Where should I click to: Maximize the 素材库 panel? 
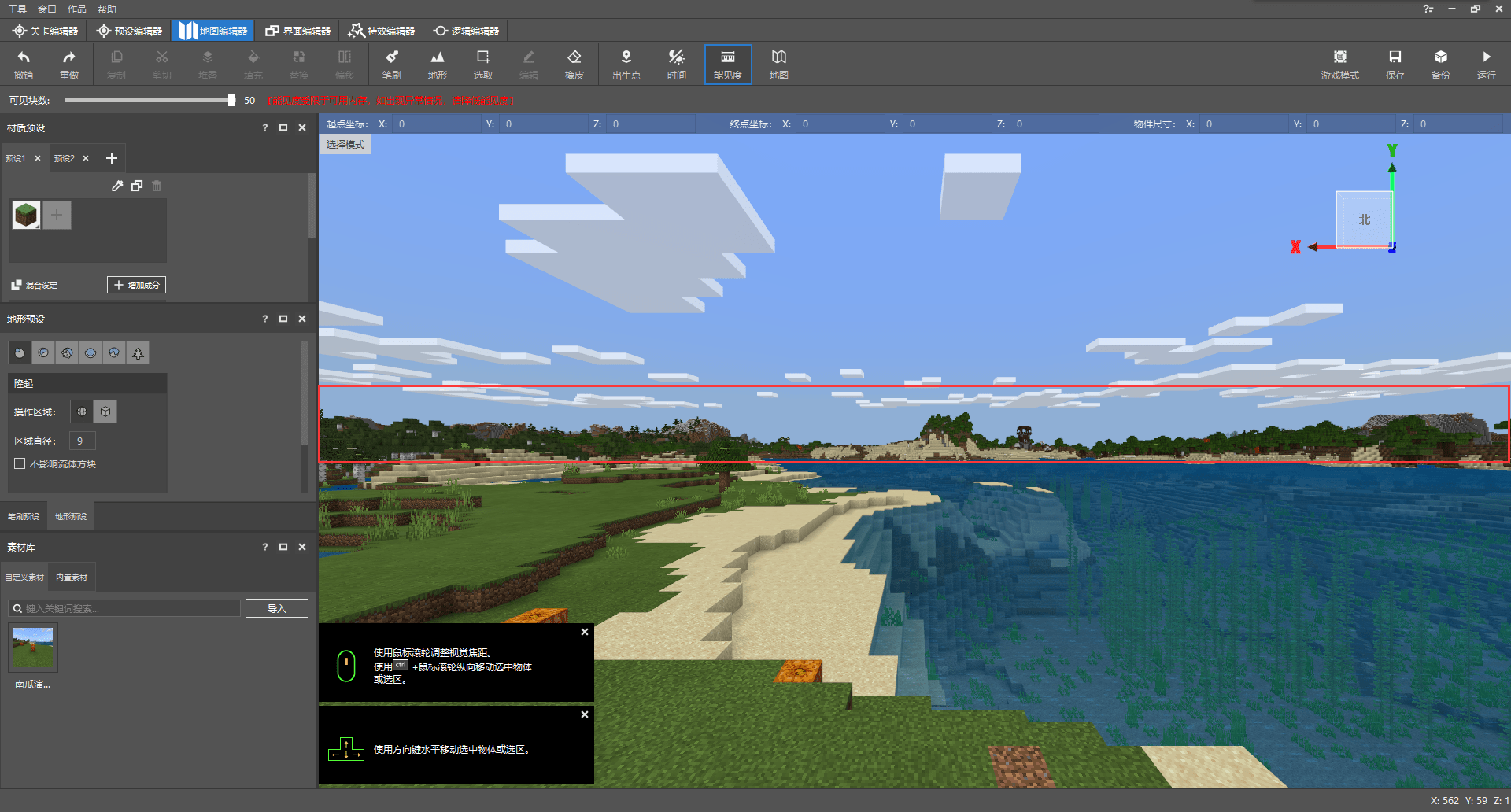[283, 547]
